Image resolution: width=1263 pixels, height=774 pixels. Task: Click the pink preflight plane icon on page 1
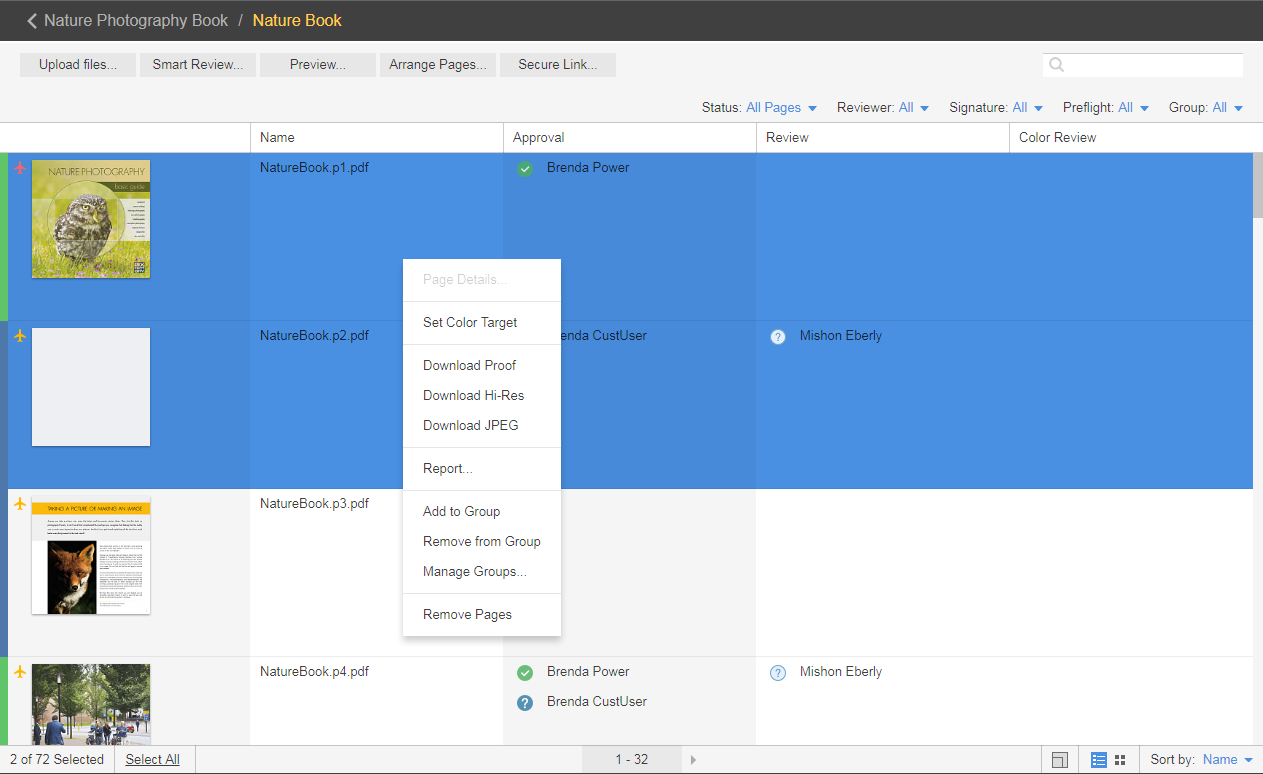coord(19,168)
